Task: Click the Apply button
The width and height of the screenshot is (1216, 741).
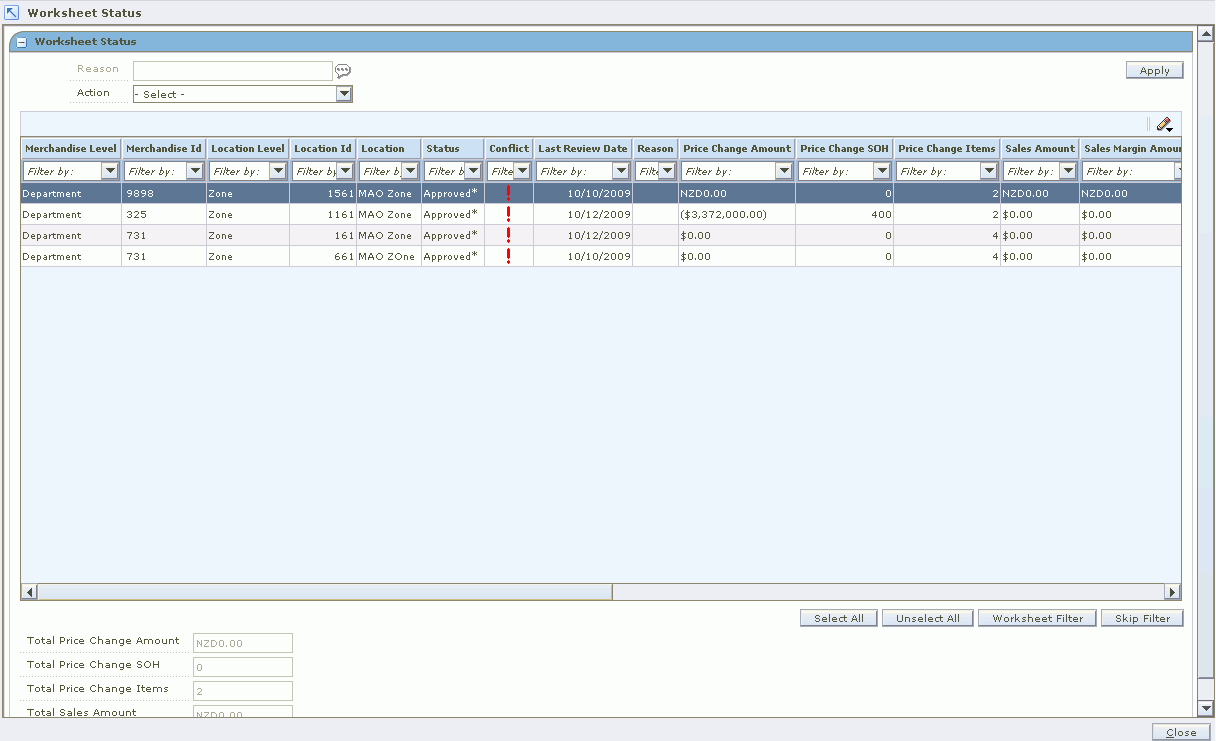Action: coord(1155,70)
